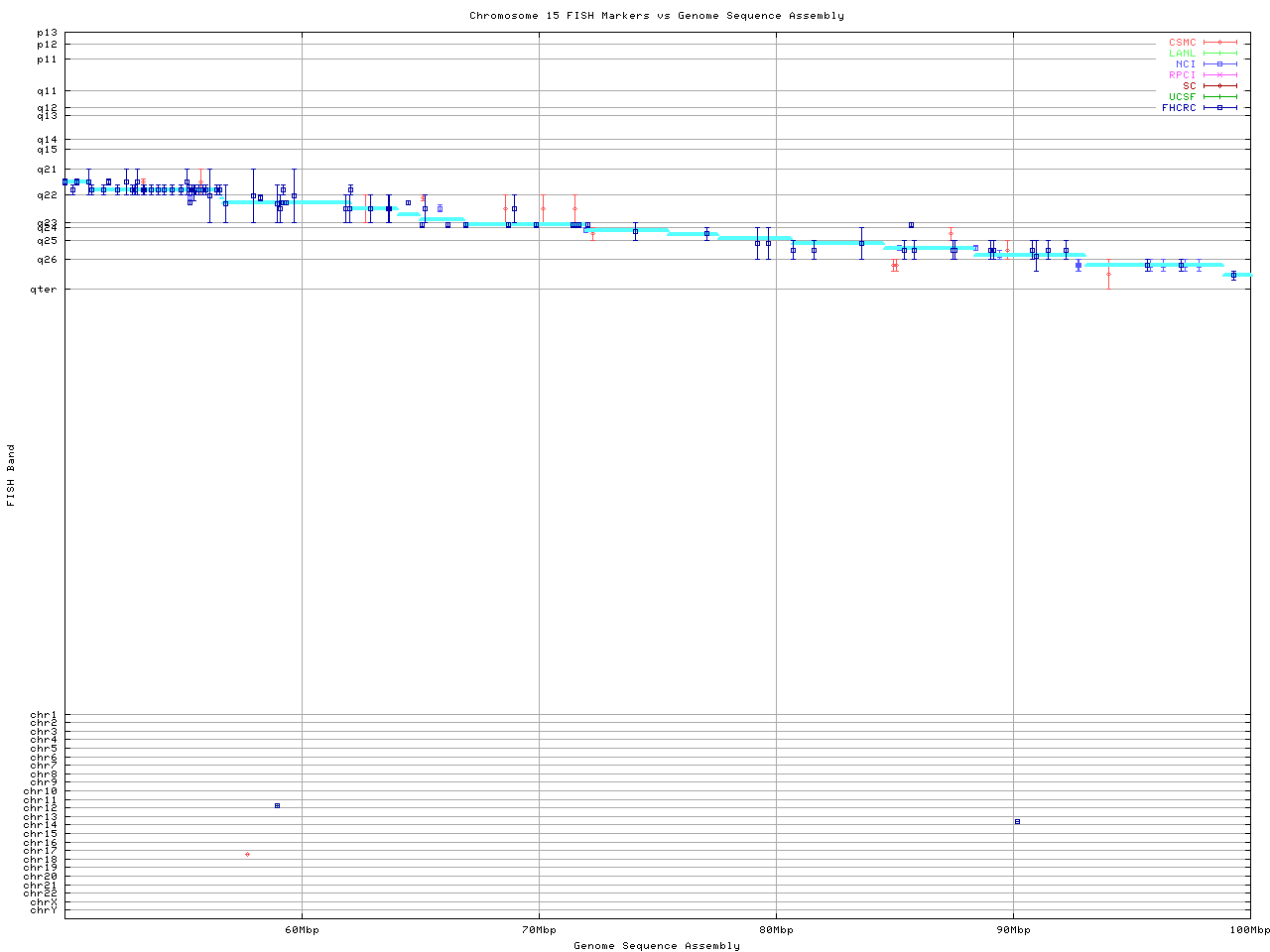
Task: Click the chrY row label
Action: click(x=44, y=910)
